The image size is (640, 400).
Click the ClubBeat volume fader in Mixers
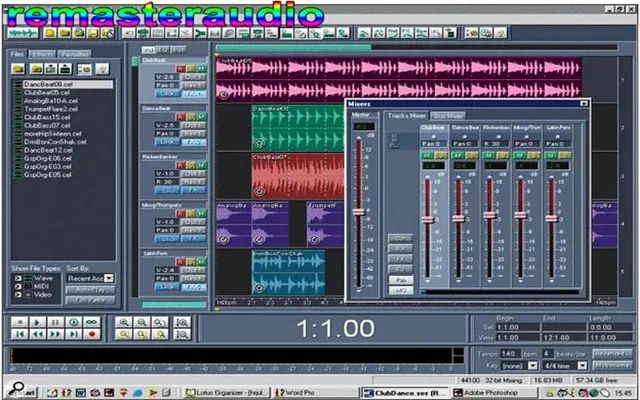[x=427, y=219]
